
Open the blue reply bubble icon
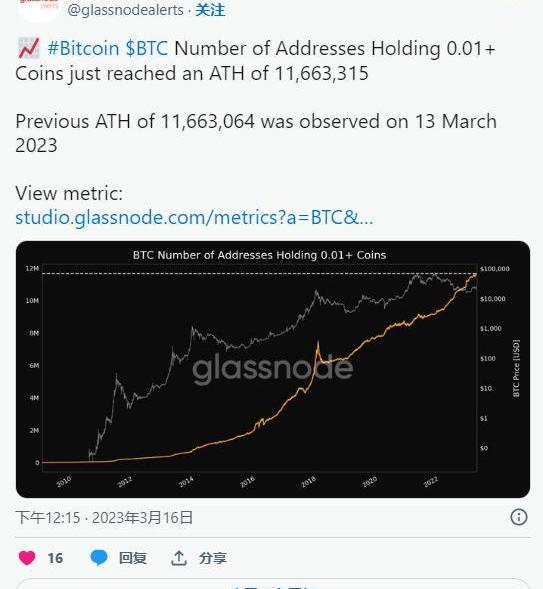pos(99,558)
